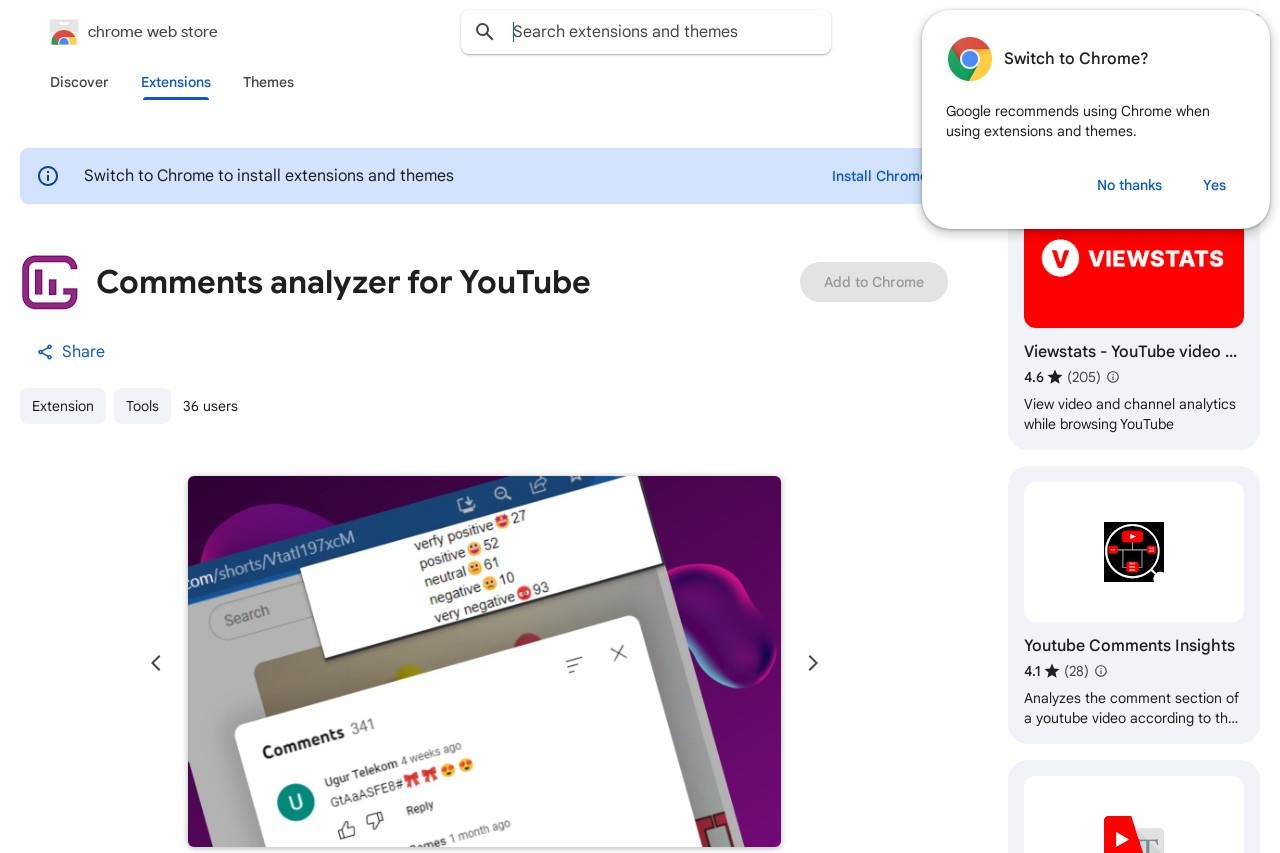Open the Discover tab
Viewport: 1280px width, 853px height.
click(79, 82)
